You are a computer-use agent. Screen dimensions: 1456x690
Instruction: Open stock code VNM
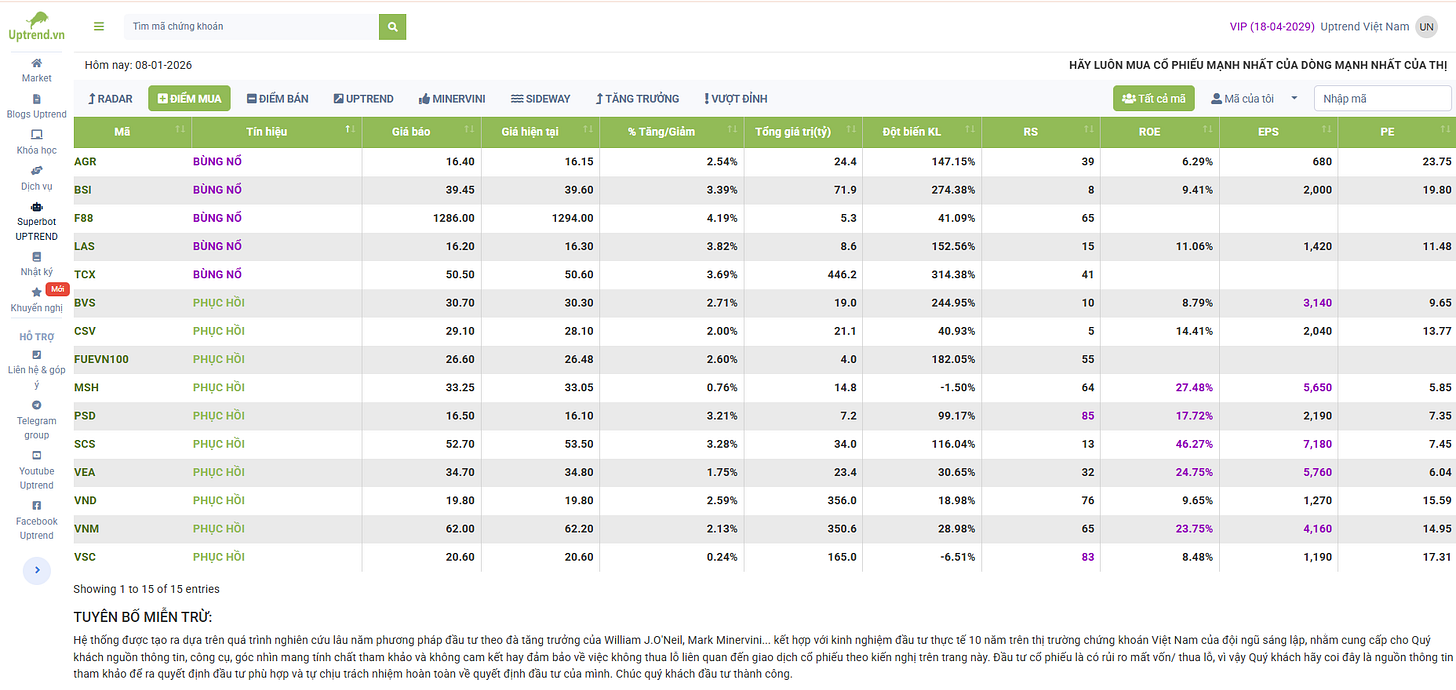click(x=86, y=528)
